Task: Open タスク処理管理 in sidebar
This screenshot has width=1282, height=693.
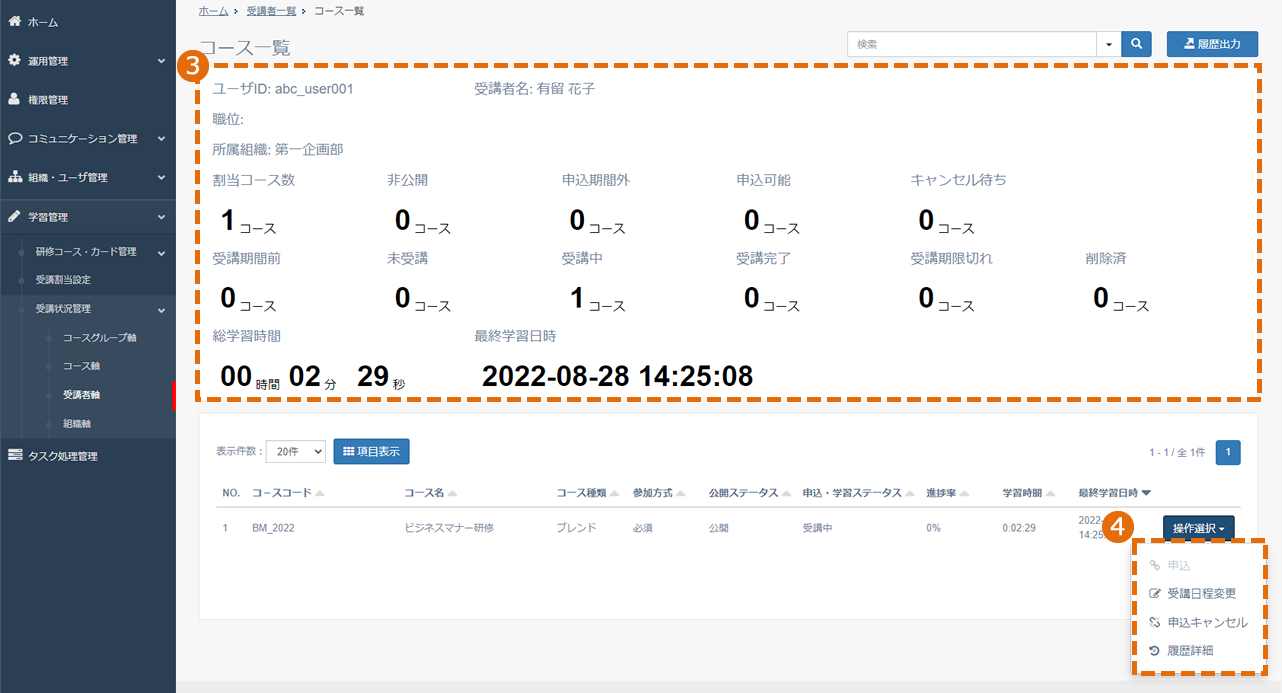Action: (x=88, y=456)
